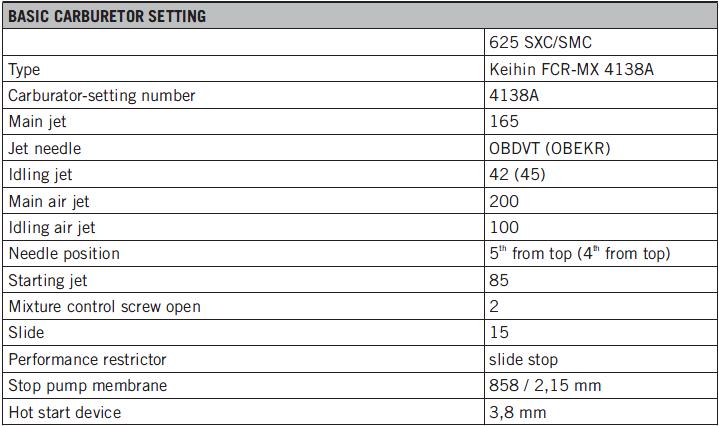
Task: Click the Mixture control screw open label
Action: [x=104, y=306]
